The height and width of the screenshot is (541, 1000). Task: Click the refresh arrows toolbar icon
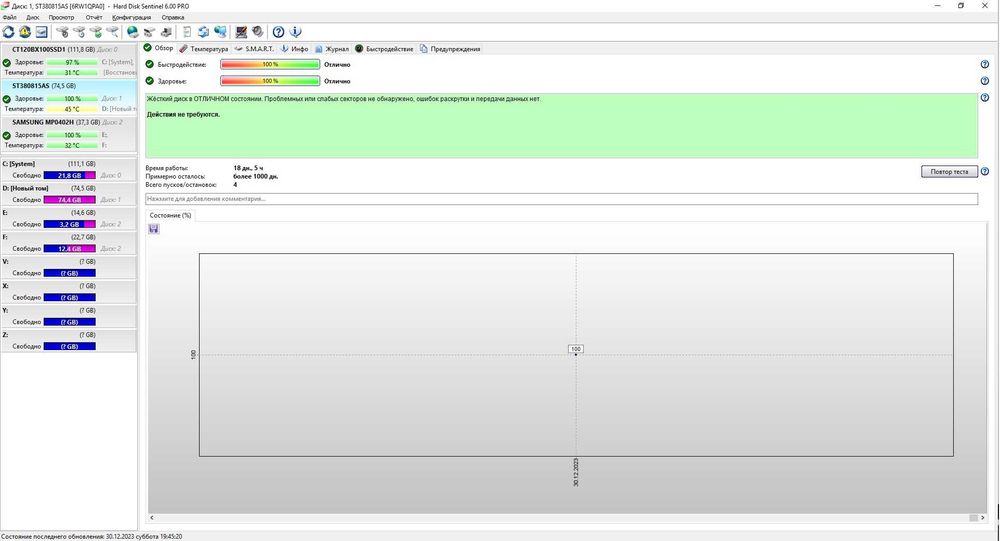(8, 31)
